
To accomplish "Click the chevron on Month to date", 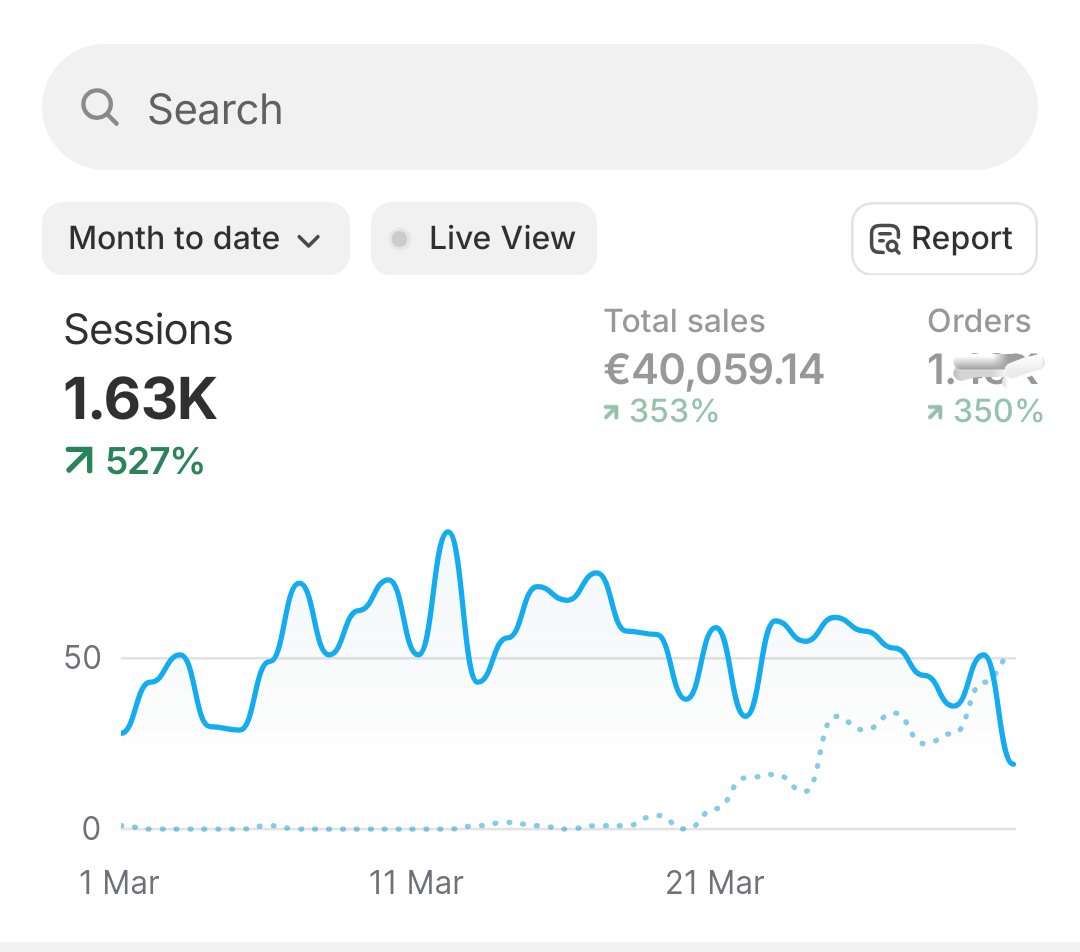I will [309, 241].
